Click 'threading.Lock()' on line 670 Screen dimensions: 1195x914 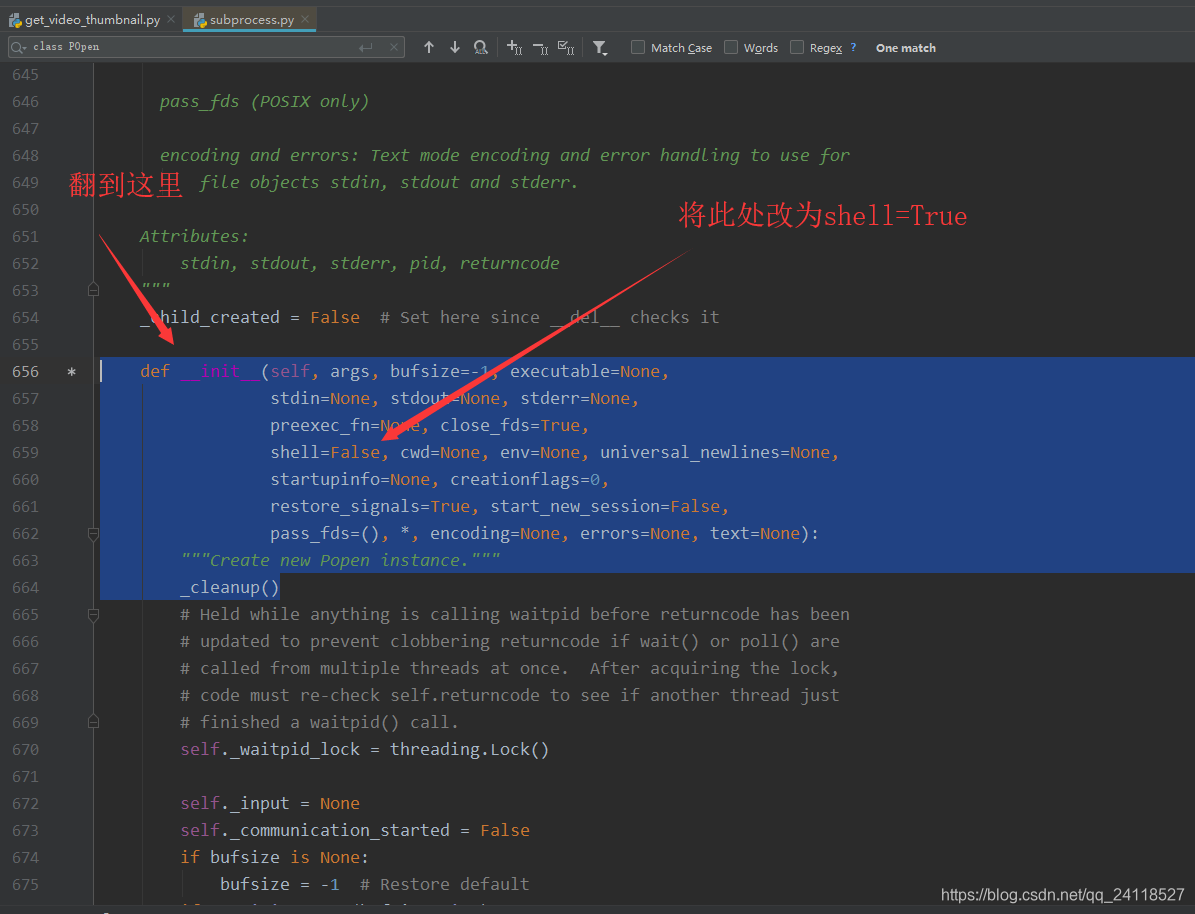(469, 749)
